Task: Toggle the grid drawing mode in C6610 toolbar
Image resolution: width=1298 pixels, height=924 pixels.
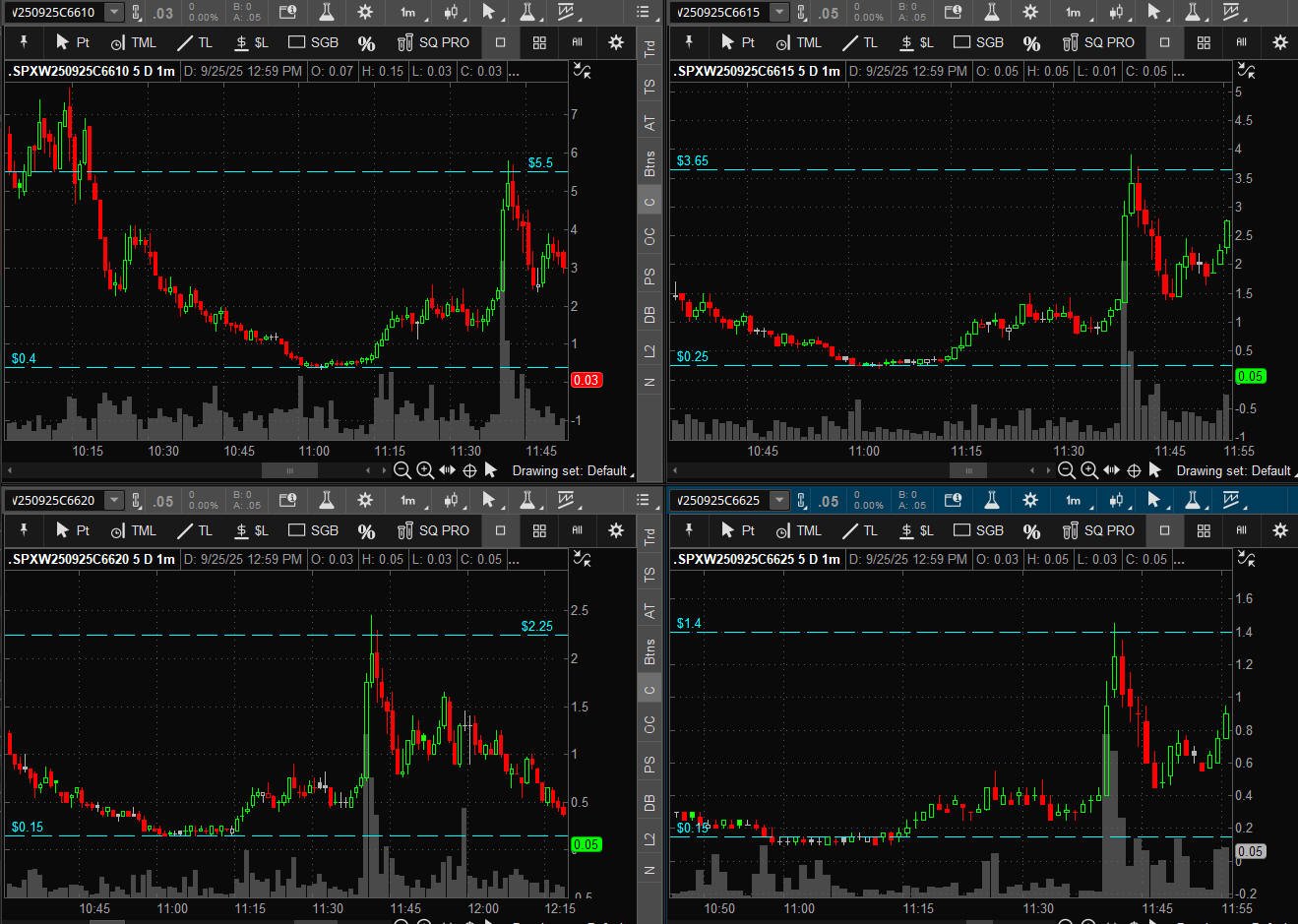Action: 539,42
